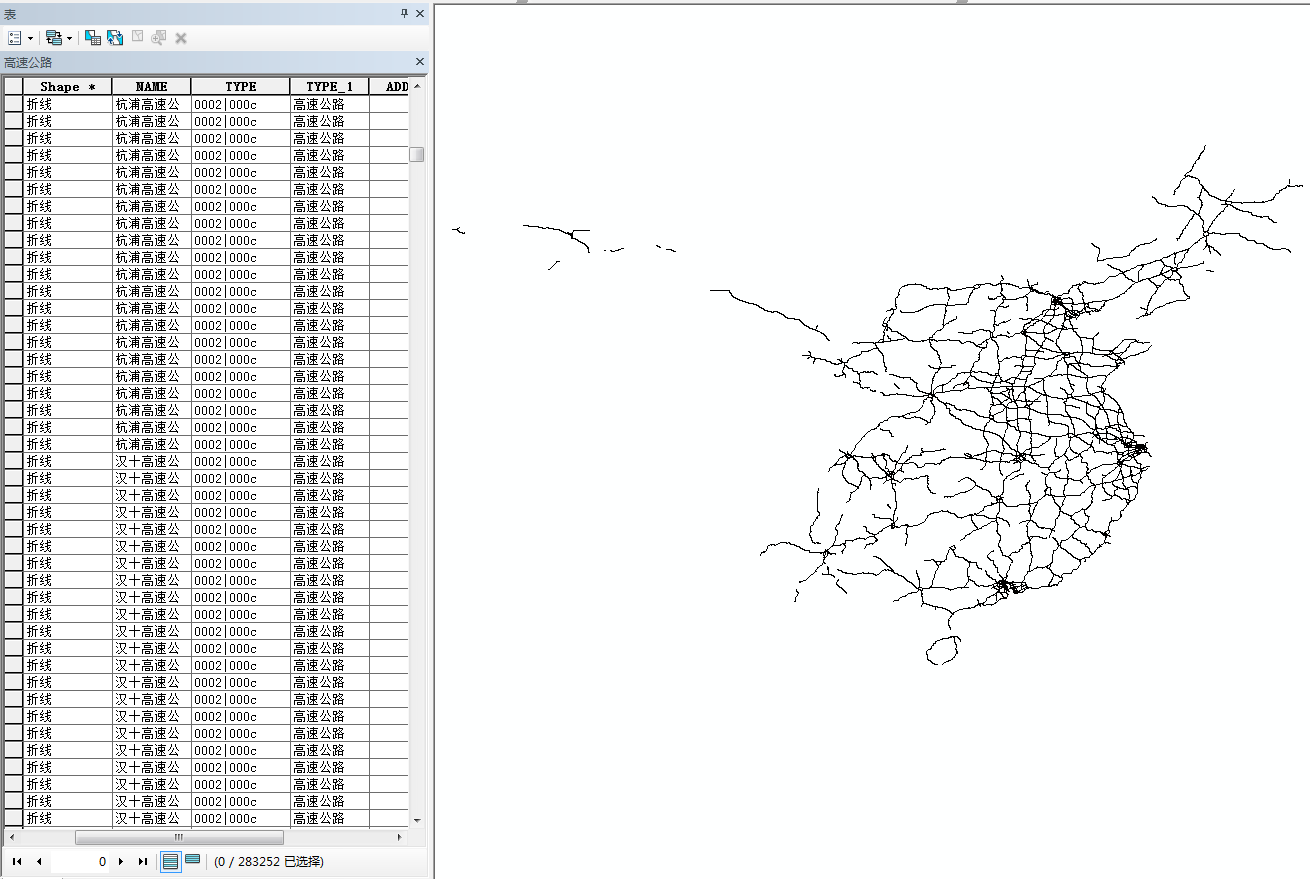Click the current record number field
The height and width of the screenshot is (879, 1310).
tap(80, 861)
